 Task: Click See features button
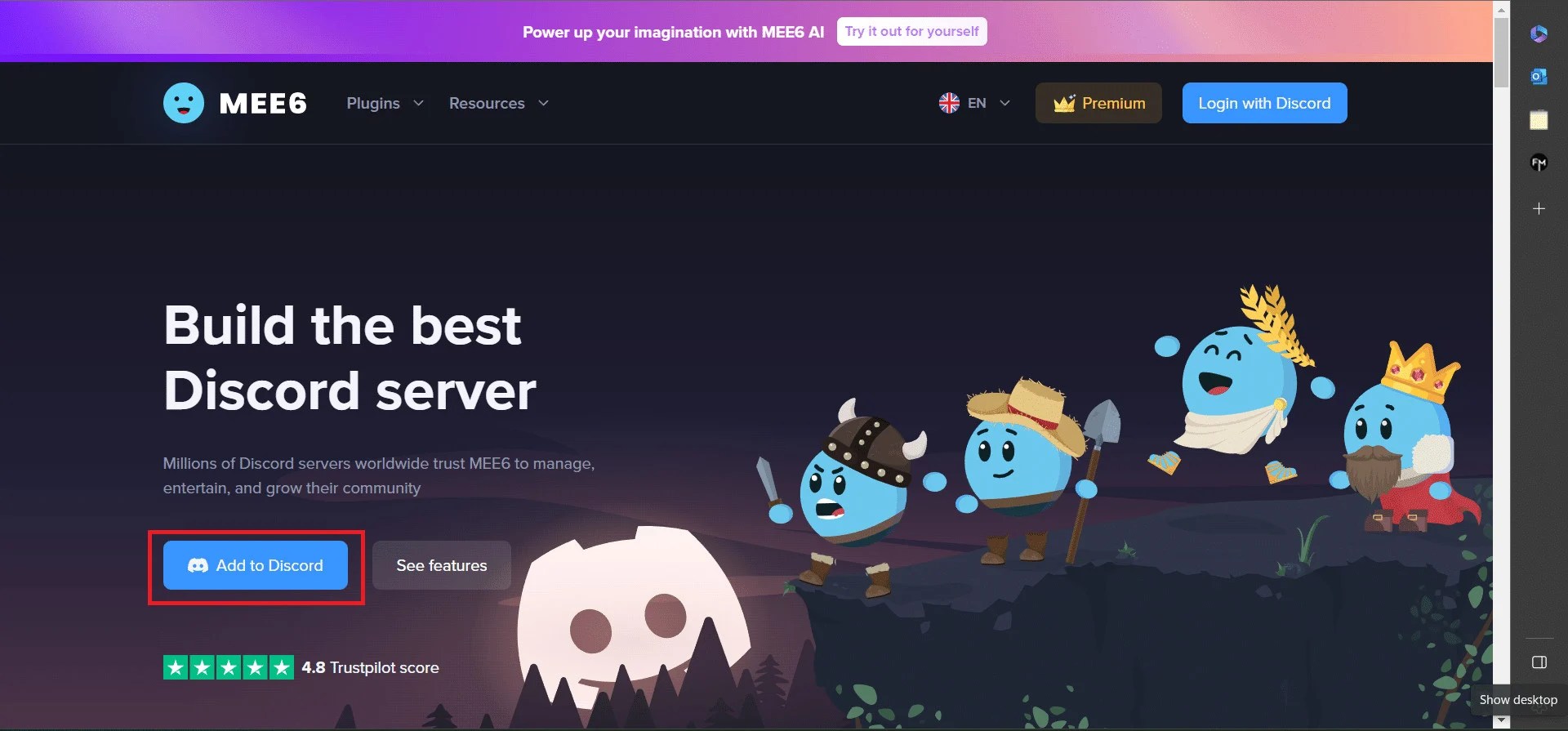point(442,565)
